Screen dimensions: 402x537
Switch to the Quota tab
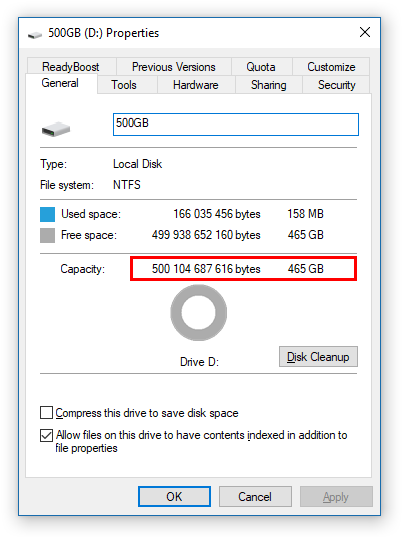(x=261, y=66)
